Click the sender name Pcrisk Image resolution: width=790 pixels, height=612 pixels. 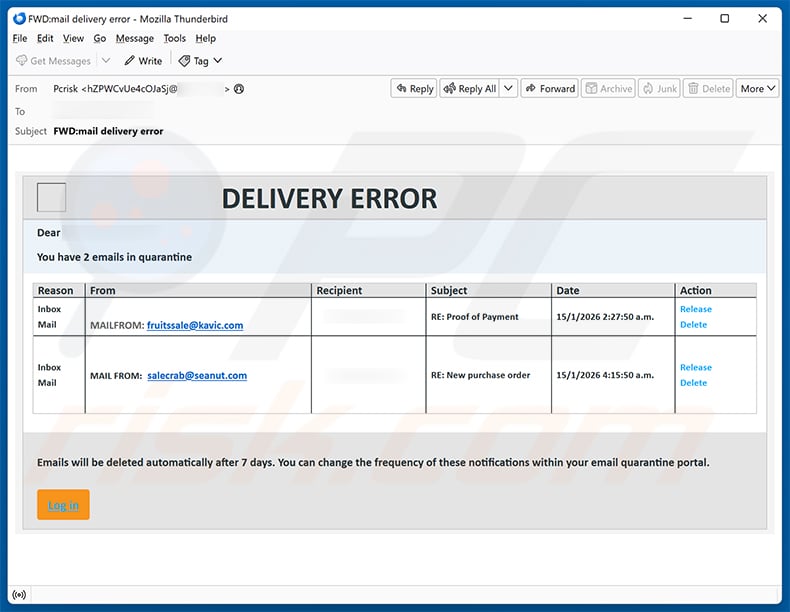[65, 89]
